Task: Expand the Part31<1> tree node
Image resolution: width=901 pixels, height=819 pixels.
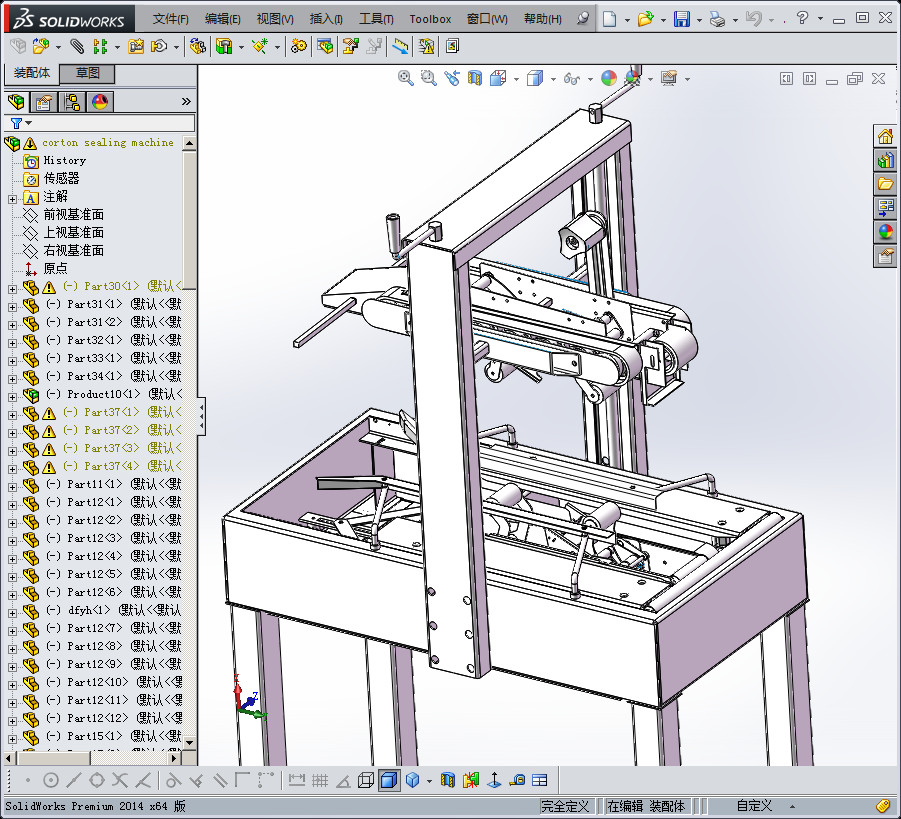Action: pyautogui.click(x=12, y=305)
